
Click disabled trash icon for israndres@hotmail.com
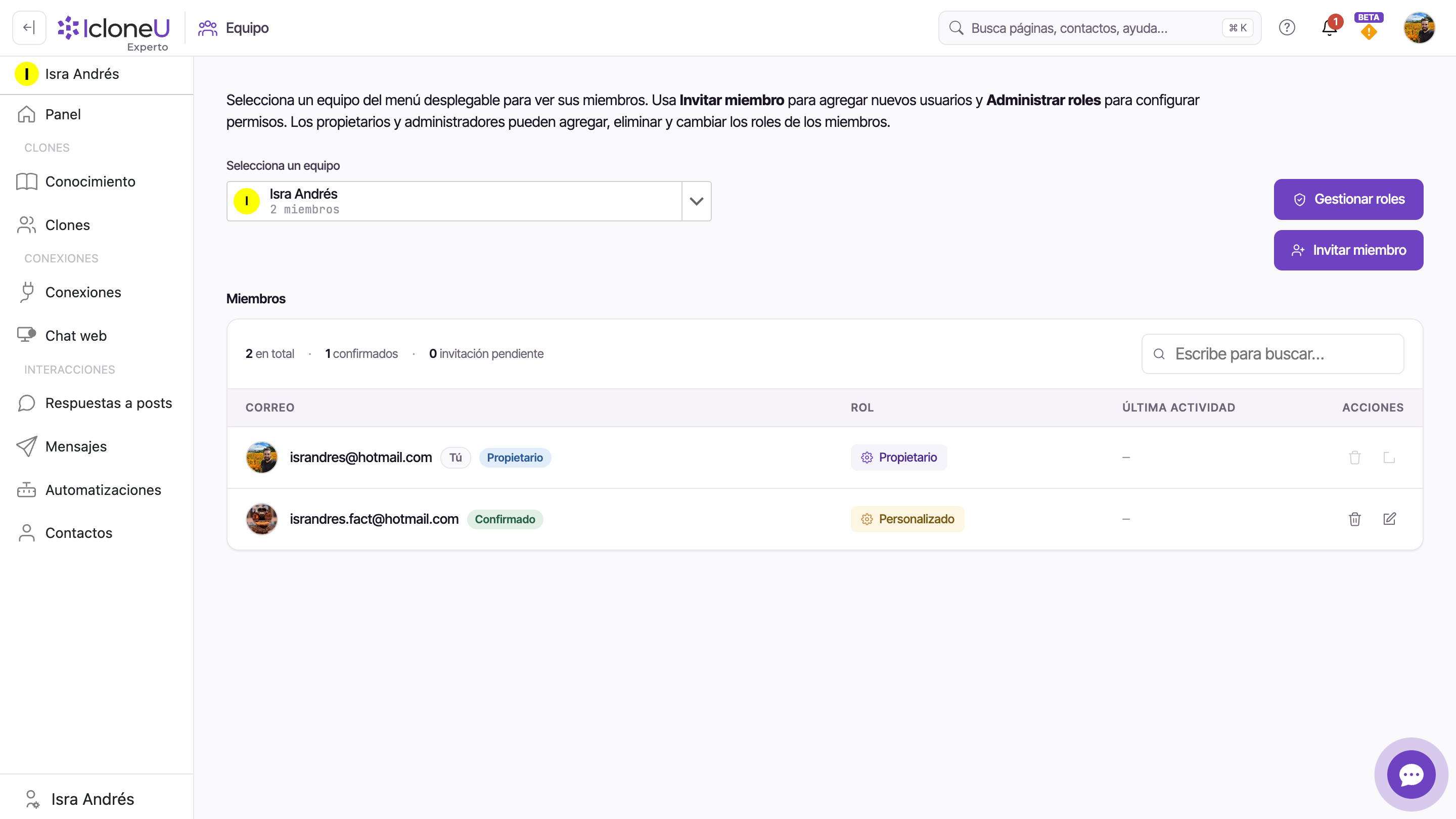click(1355, 457)
